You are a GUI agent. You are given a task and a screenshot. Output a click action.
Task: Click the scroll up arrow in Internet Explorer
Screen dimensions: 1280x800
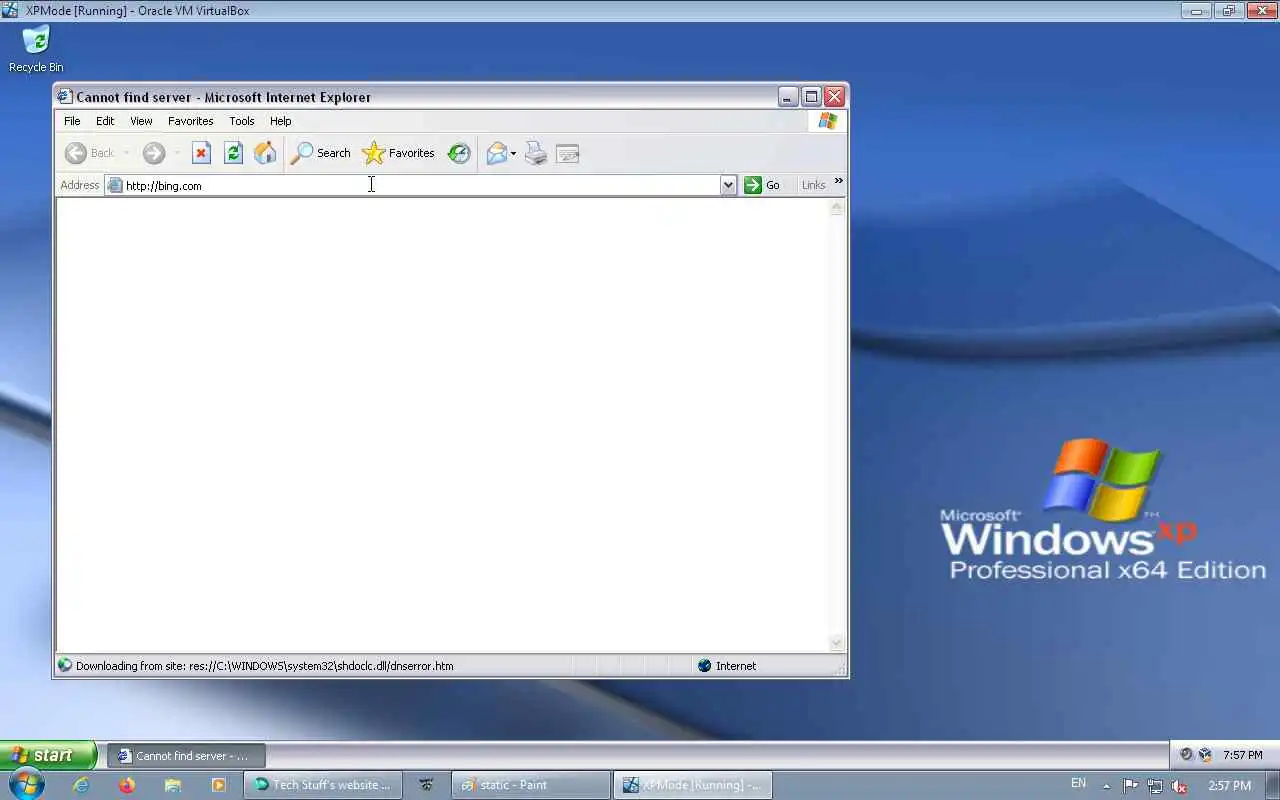tap(837, 208)
